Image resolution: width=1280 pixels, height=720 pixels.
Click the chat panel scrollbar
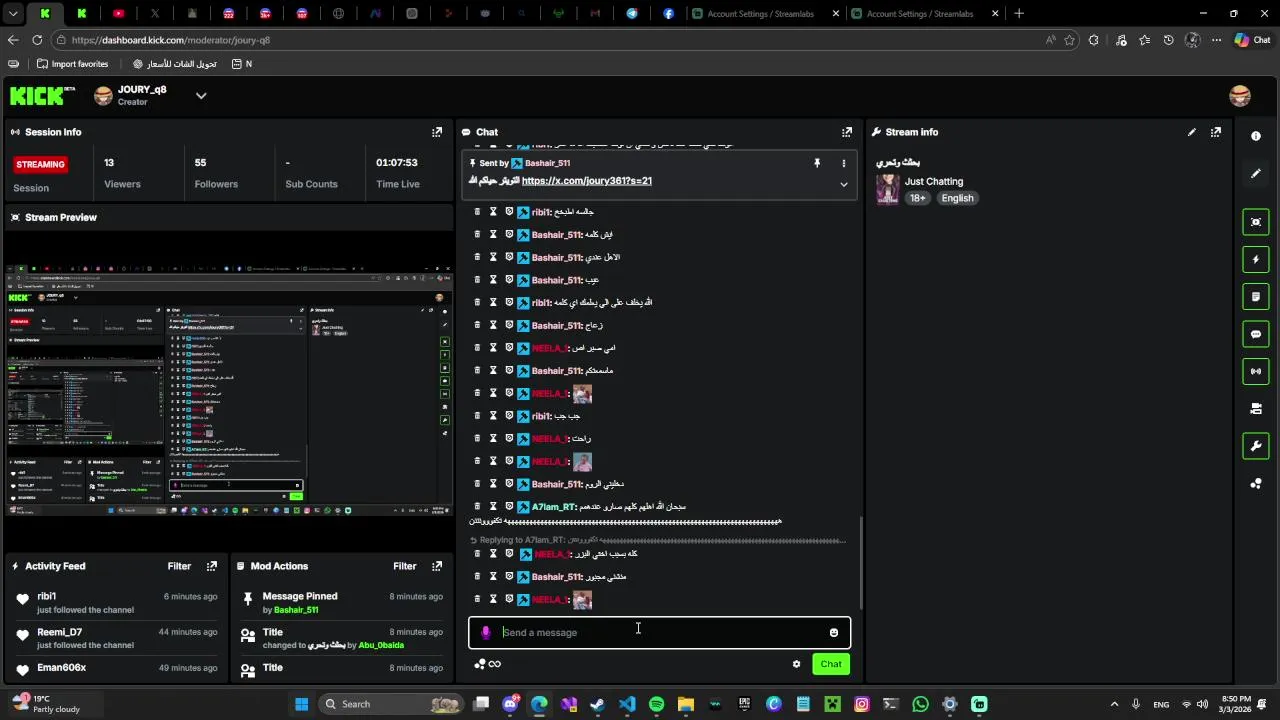click(860, 565)
